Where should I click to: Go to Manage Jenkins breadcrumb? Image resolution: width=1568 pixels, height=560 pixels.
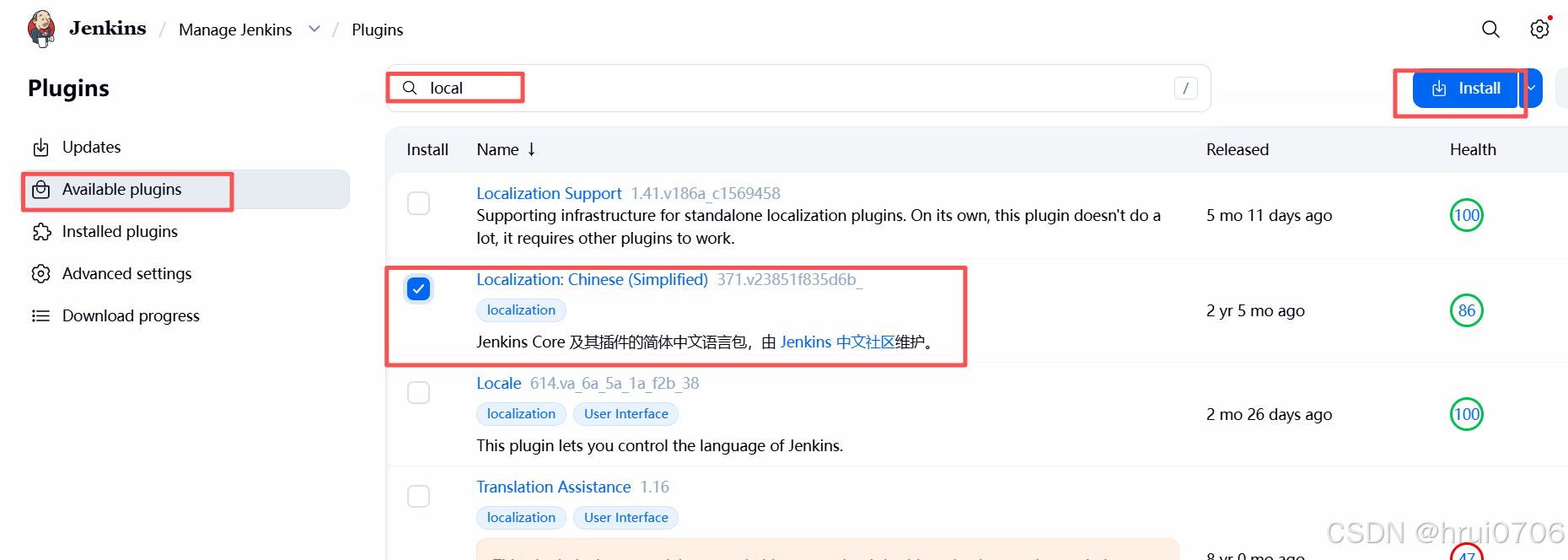[235, 30]
